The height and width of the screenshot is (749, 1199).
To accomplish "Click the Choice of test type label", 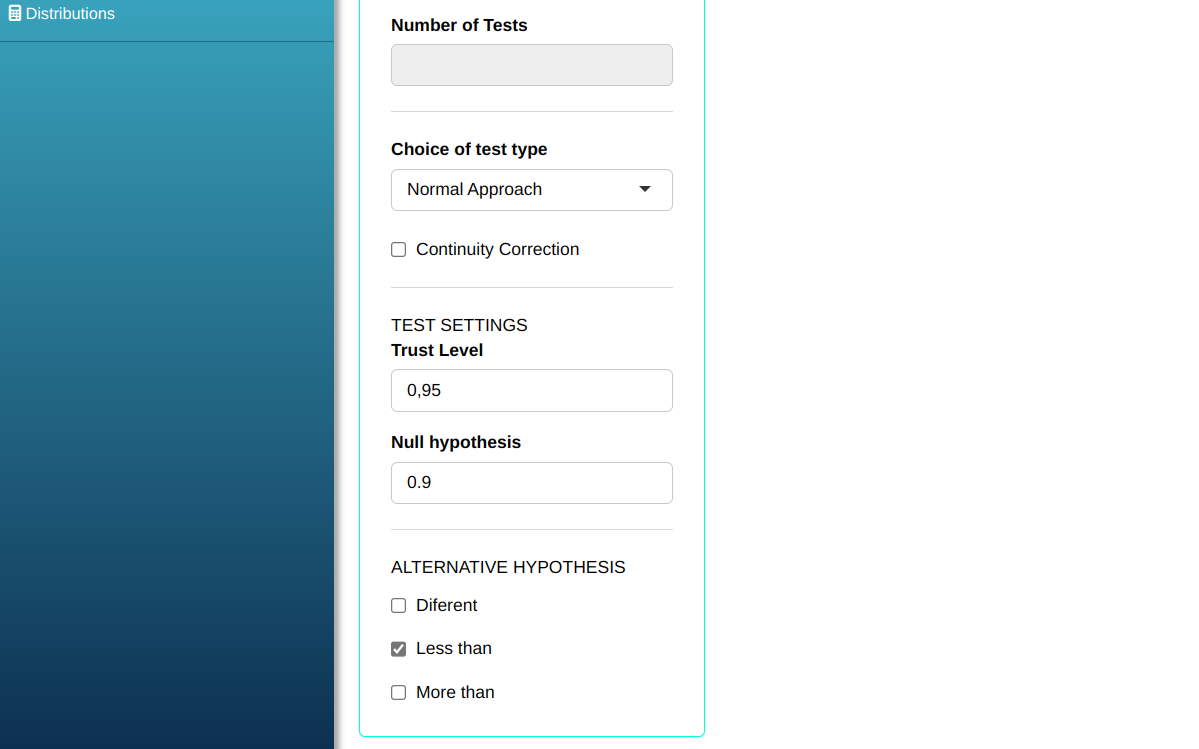I will point(469,150).
